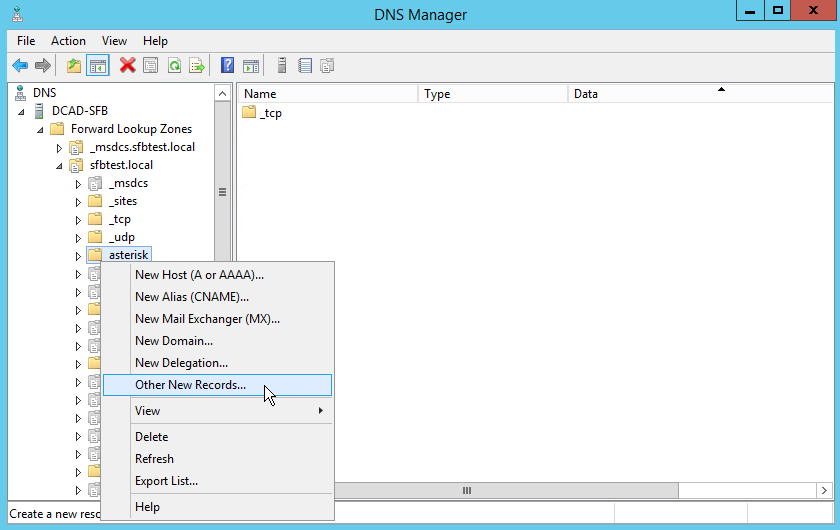Choose Help from the context menu
This screenshot has width=840, height=530.
[x=218, y=506]
